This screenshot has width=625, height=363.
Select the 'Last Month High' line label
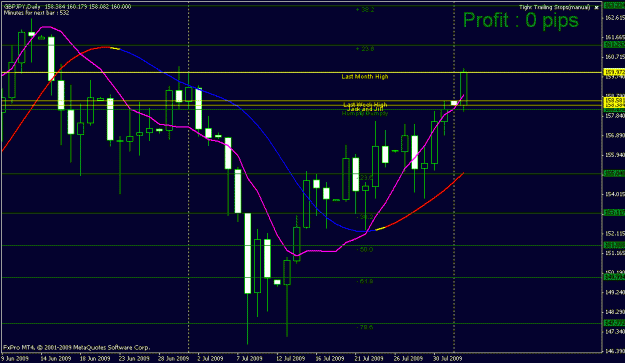tap(365, 77)
